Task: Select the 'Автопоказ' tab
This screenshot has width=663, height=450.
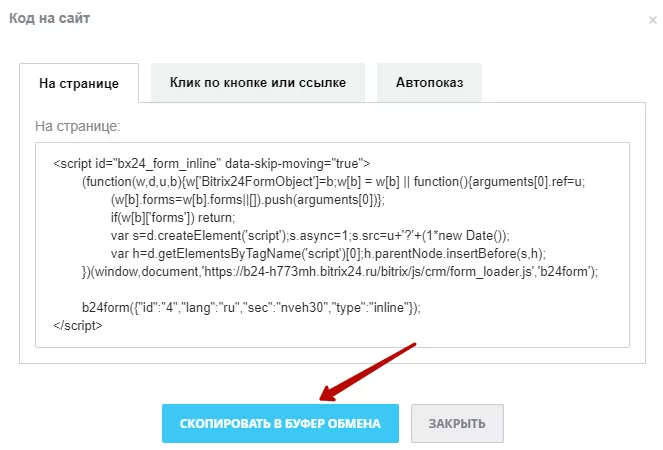Action: [x=429, y=82]
